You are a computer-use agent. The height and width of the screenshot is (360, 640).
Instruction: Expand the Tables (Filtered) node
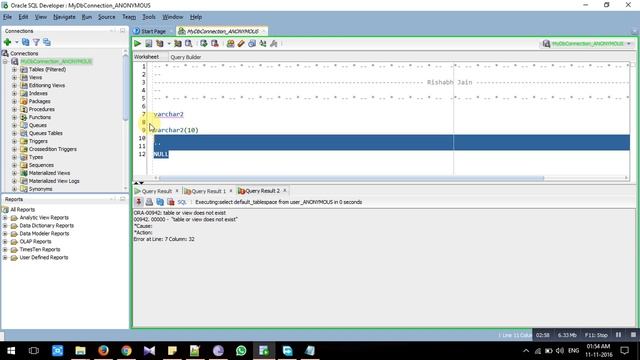(14, 69)
